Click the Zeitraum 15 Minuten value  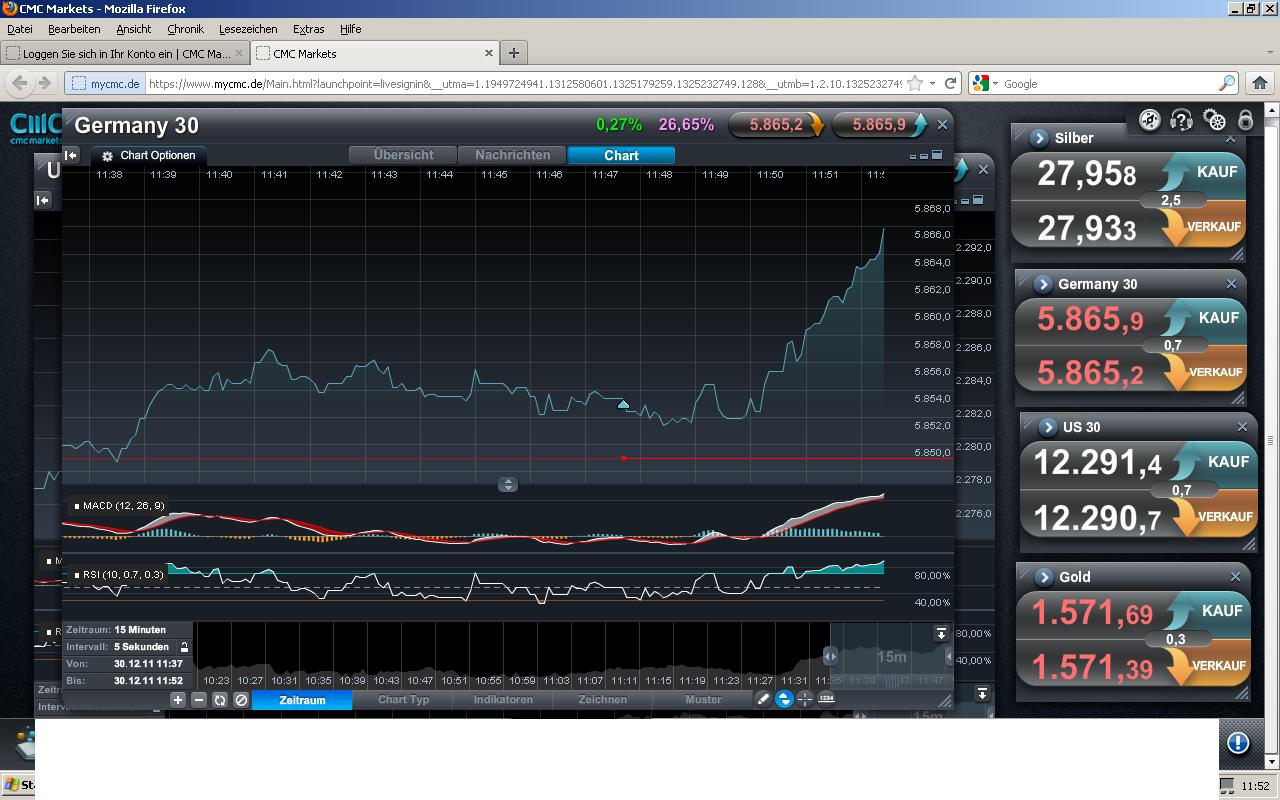[x=140, y=630]
